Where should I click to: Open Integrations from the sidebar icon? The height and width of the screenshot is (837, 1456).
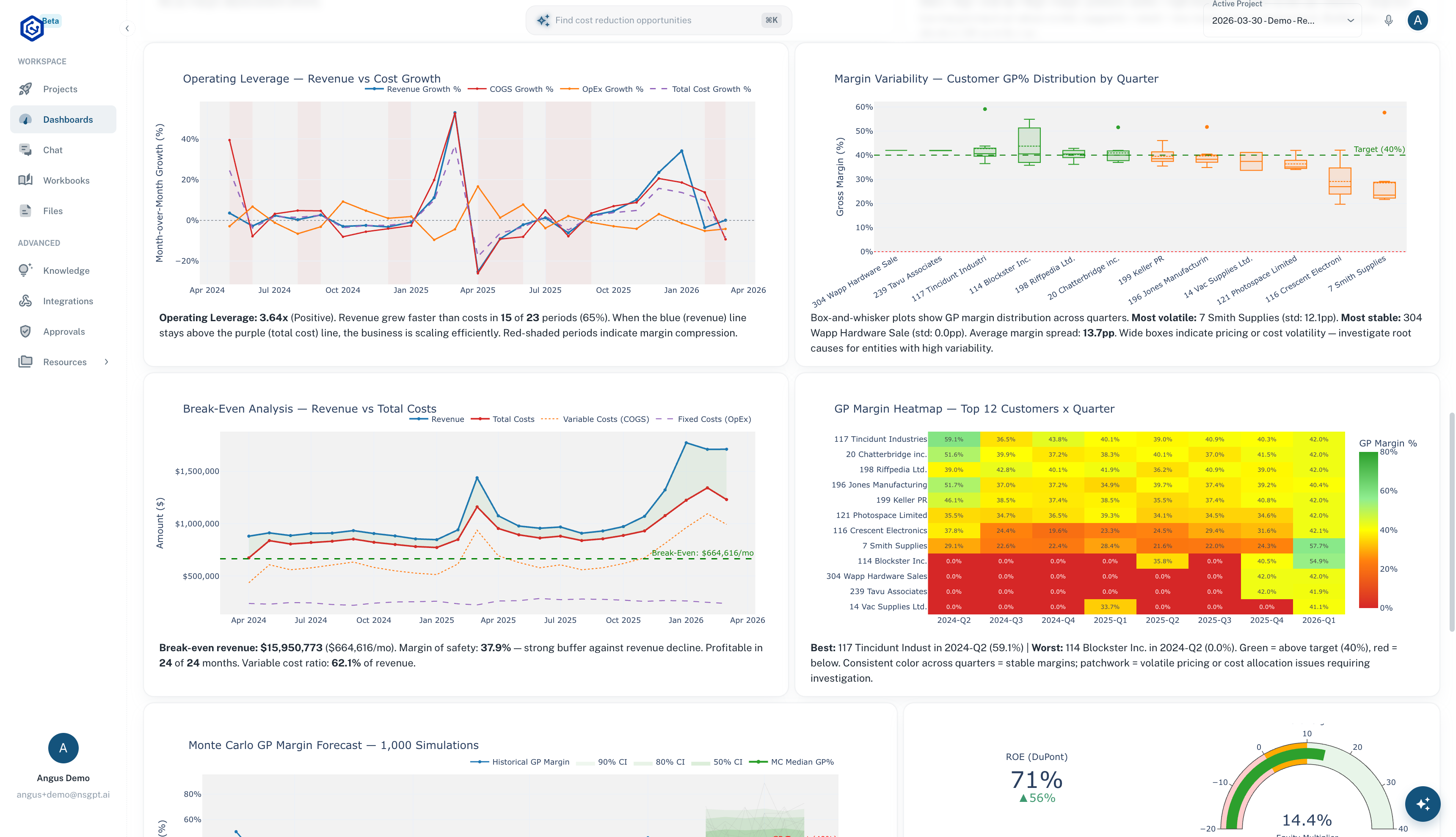(25, 301)
